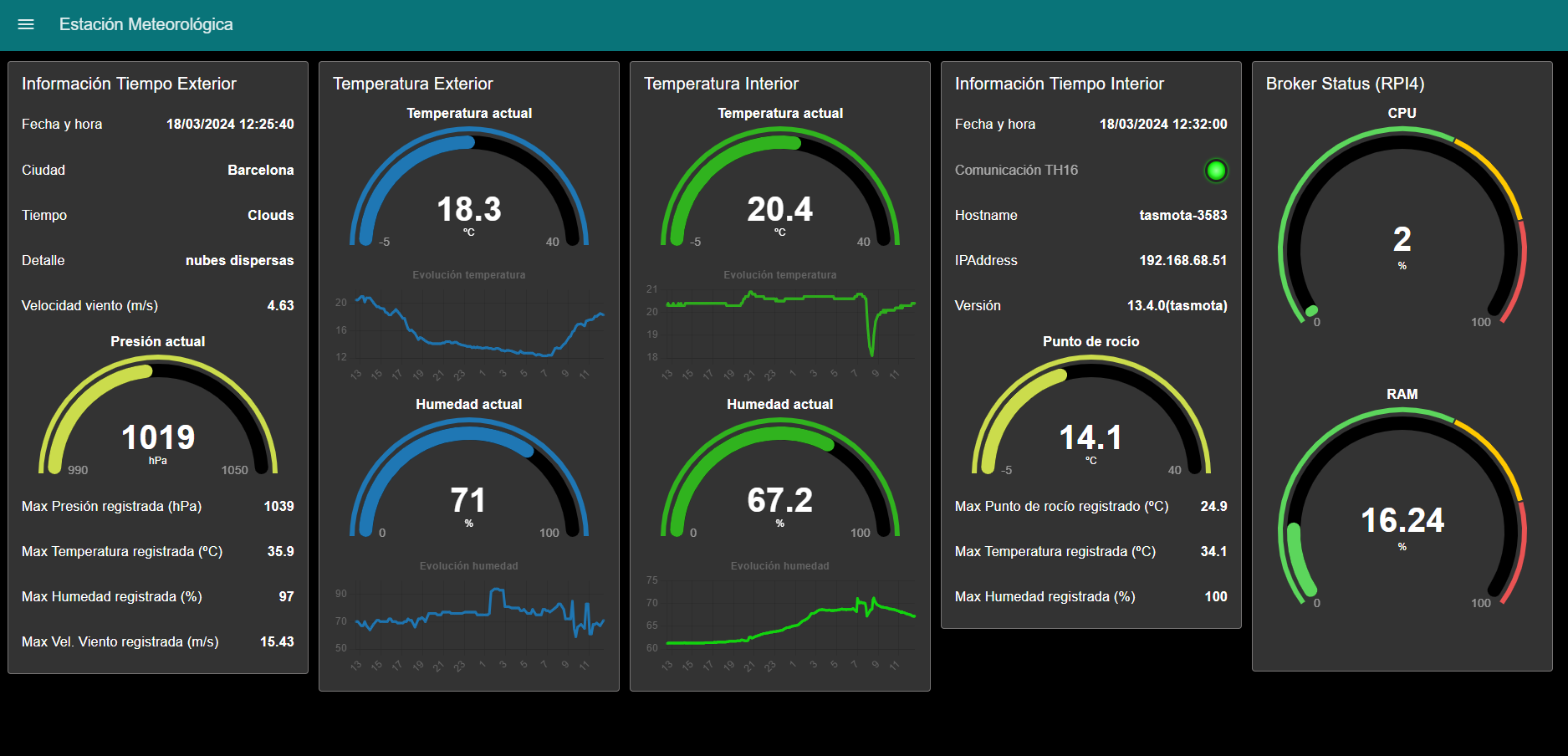Click IP address value 192.168.68.51
1568x756 pixels.
click(x=1183, y=260)
